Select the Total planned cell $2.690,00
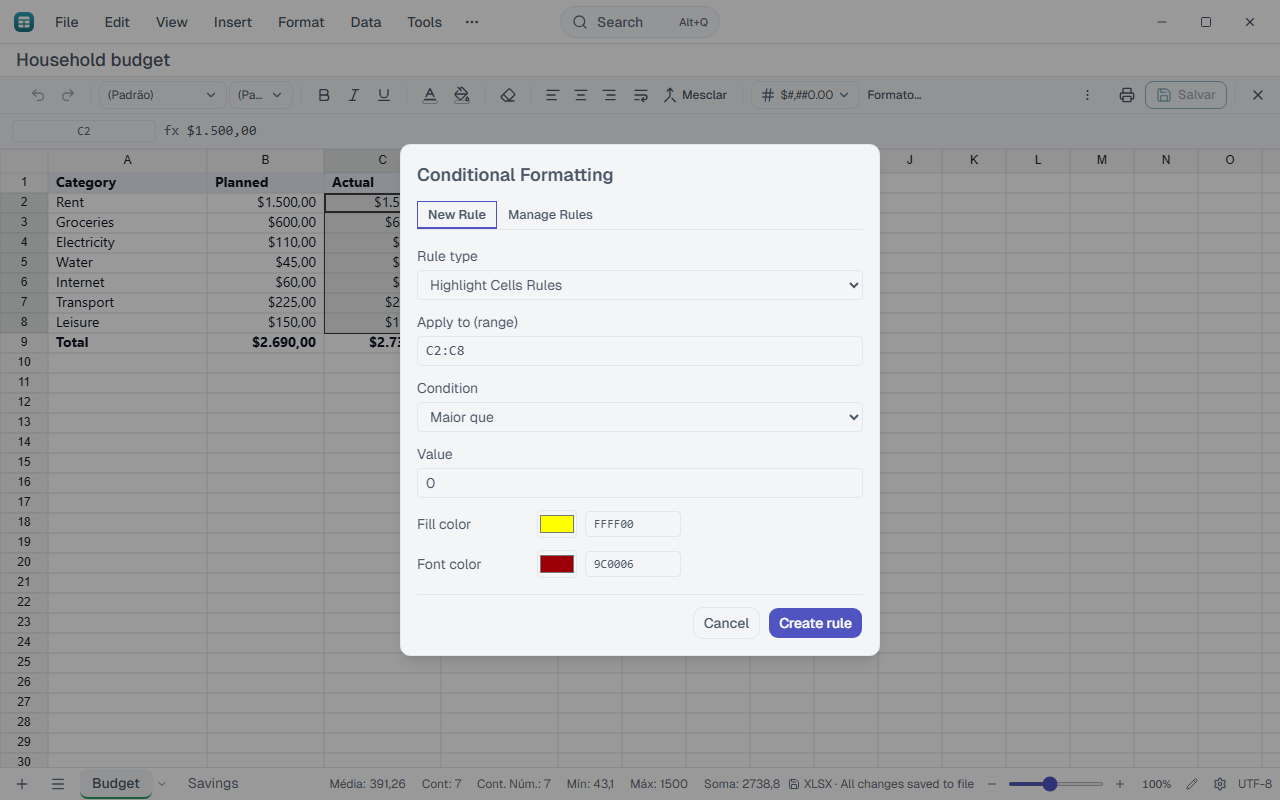Screen dimensions: 1280x800 265,342
